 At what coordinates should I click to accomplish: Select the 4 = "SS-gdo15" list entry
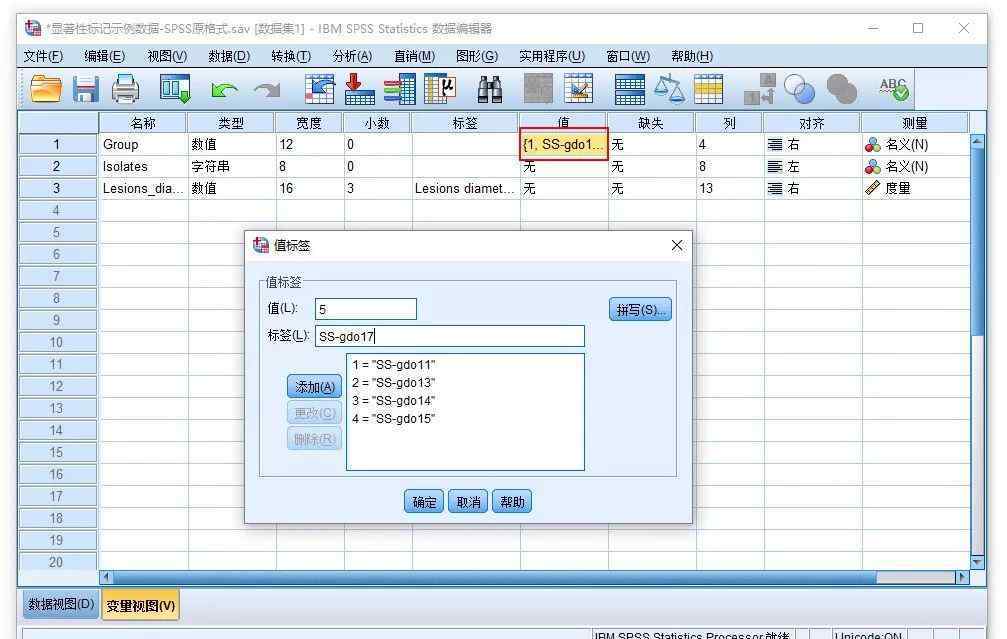pyautogui.click(x=394, y=419)
